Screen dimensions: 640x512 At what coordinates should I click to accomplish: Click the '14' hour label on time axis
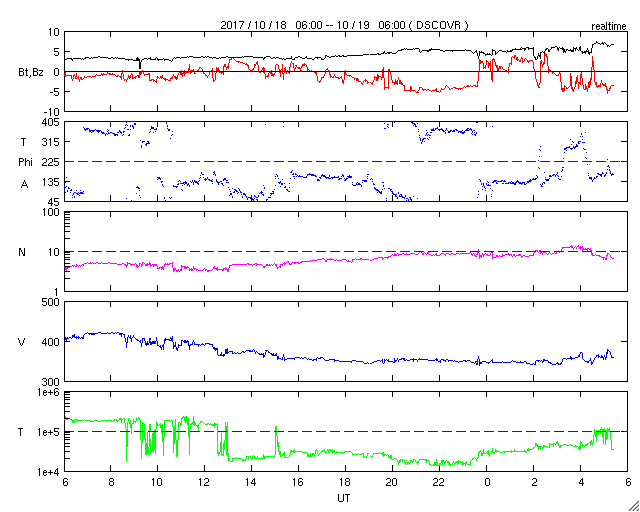pyautogui.click(x=251, y=483)
